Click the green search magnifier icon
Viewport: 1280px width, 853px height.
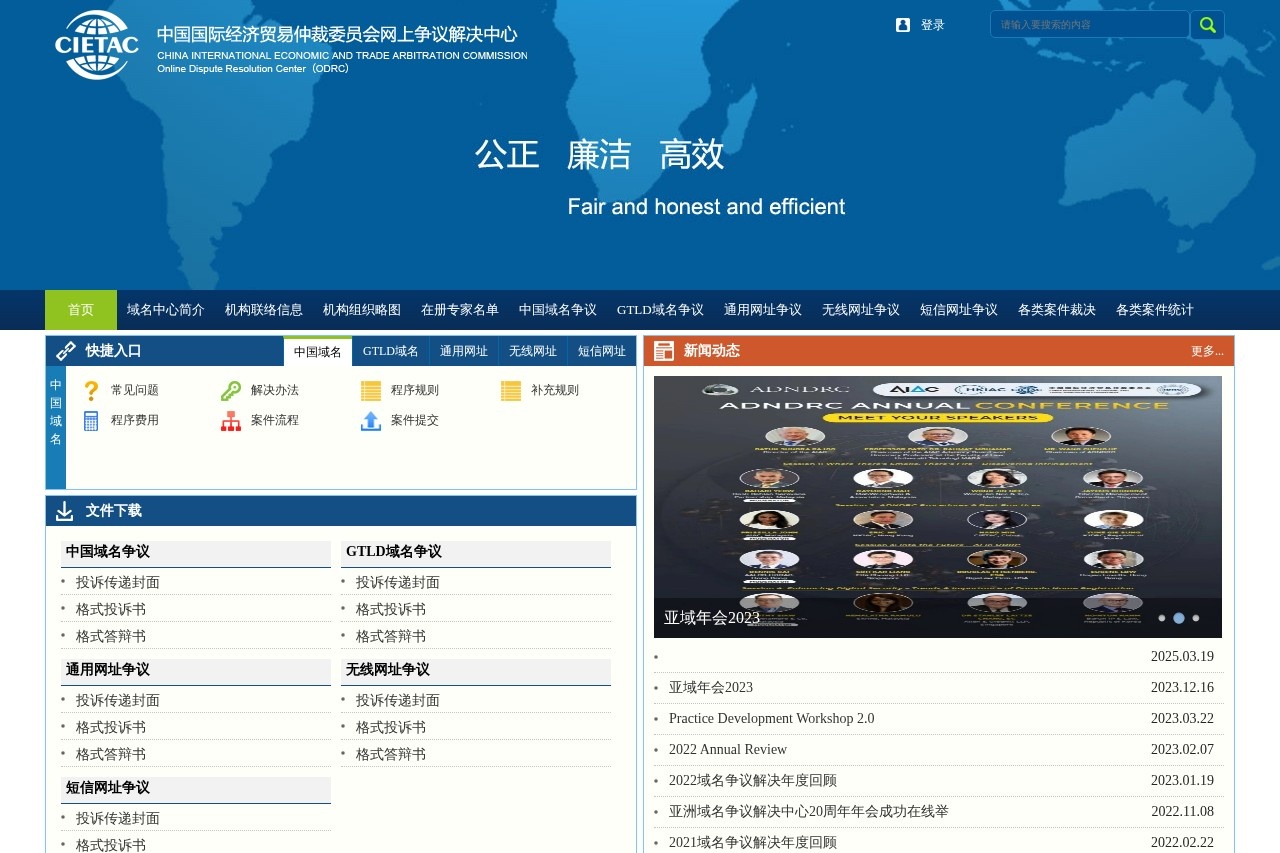[1207, 24]
